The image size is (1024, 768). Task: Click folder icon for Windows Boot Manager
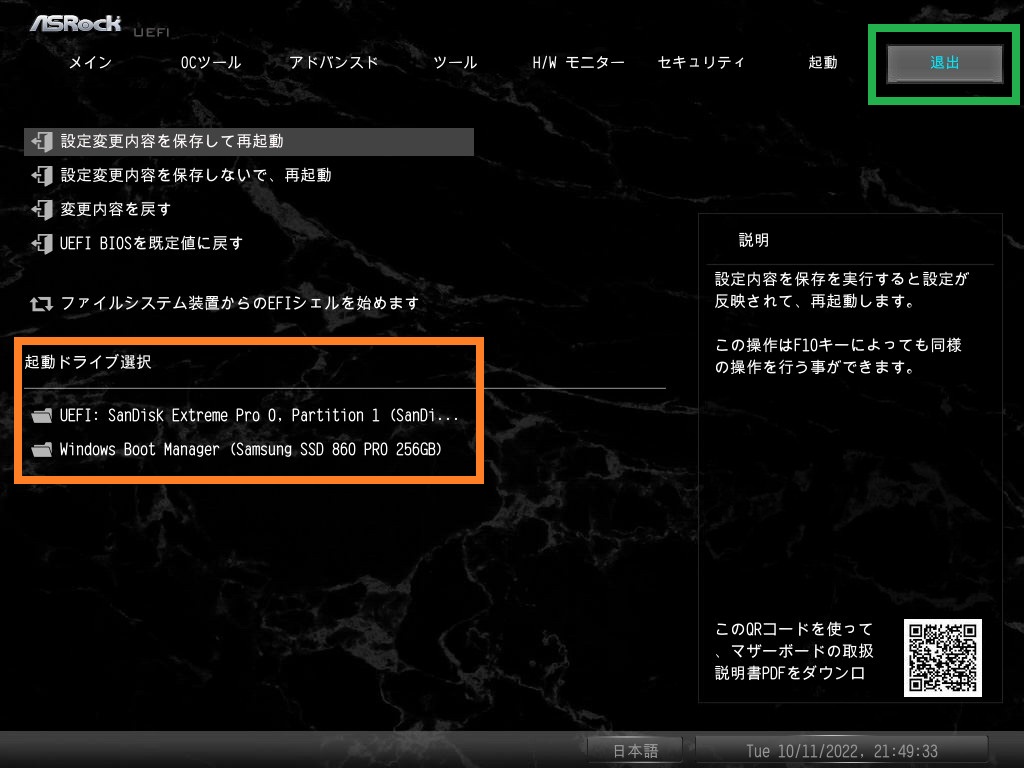[x=42, y=450]
